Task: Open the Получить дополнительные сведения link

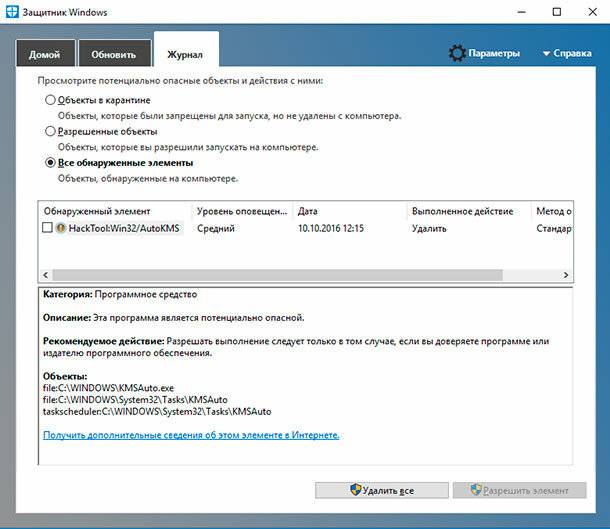Action: [x=191, y=435]
